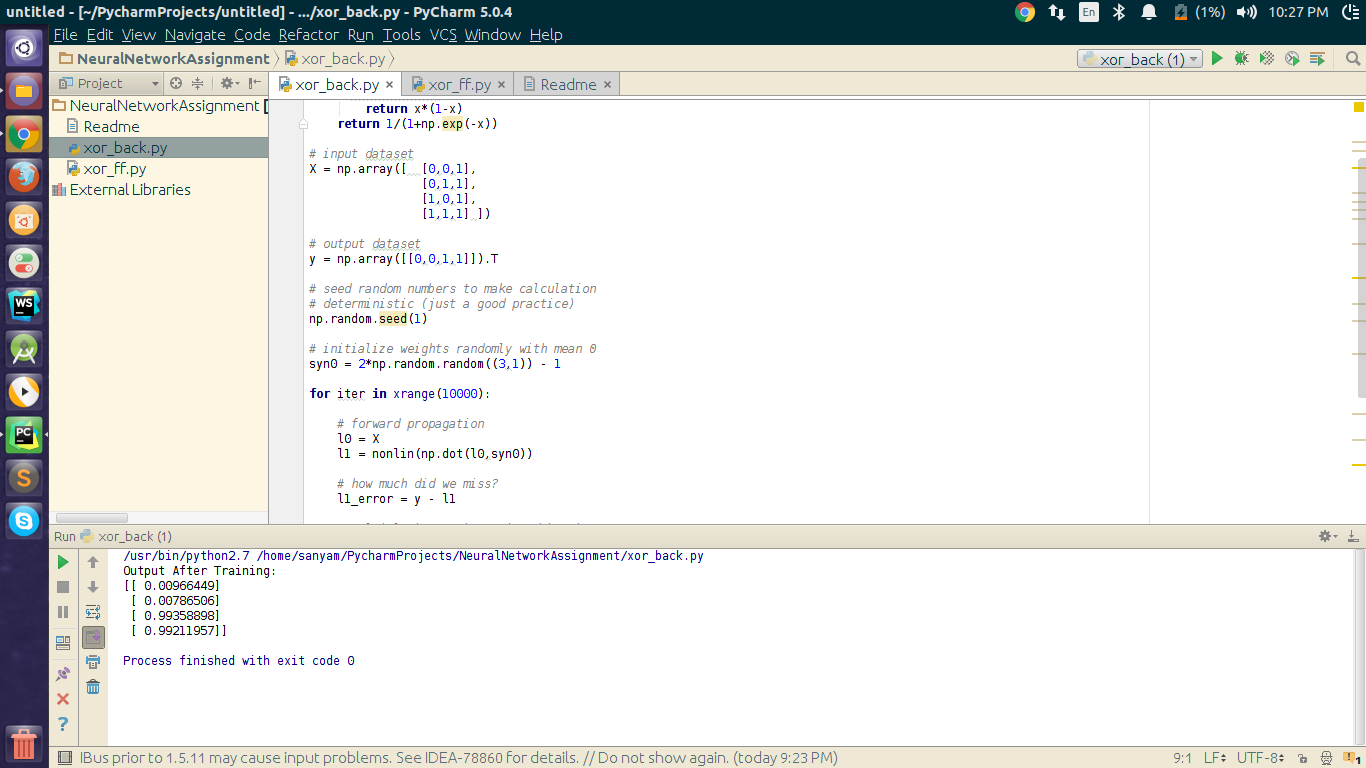The width and height of the screenshot is (1366, 768).
Task: Fold the nonlin function at gutter marker
Action: click(x=303, y=124)
